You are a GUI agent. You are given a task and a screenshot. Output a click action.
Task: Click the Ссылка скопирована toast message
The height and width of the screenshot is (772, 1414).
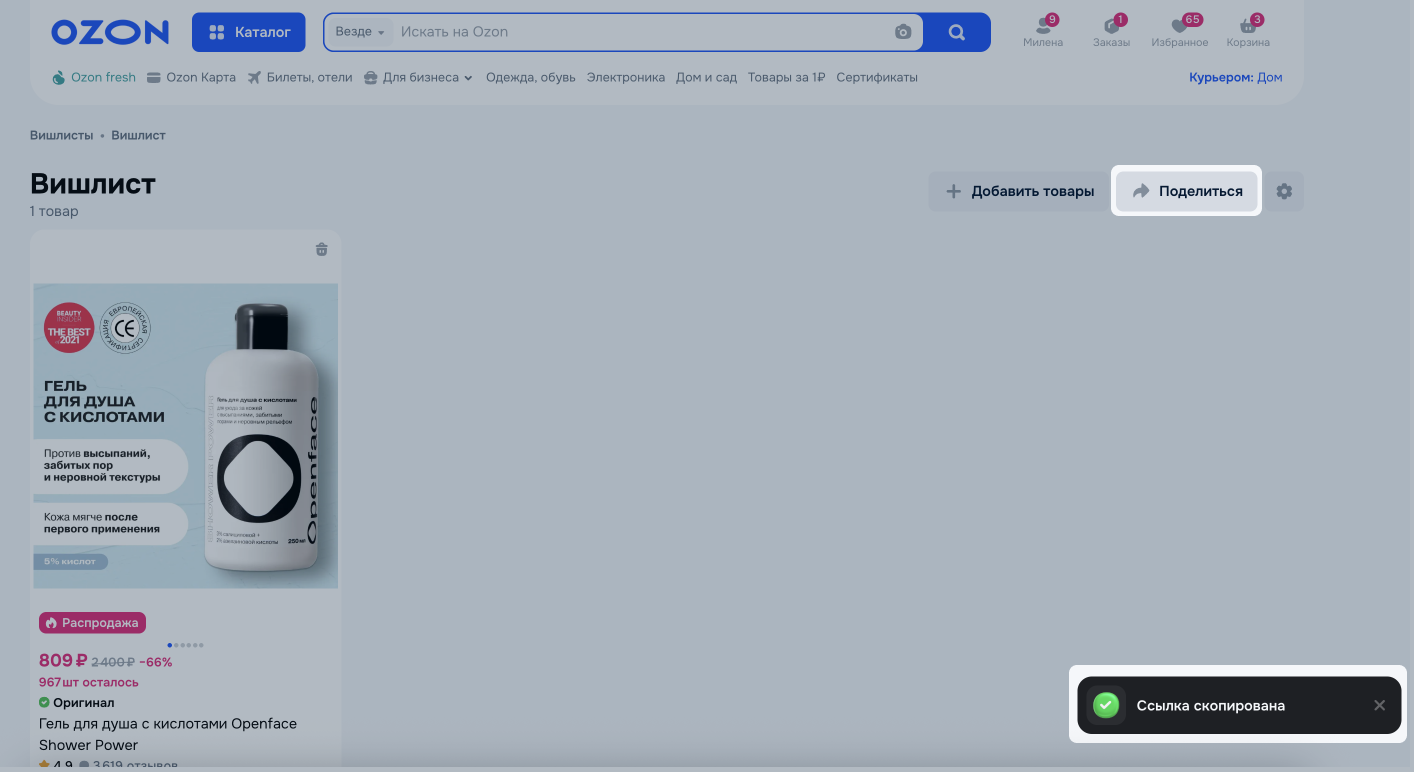[x=1211, y=705]
